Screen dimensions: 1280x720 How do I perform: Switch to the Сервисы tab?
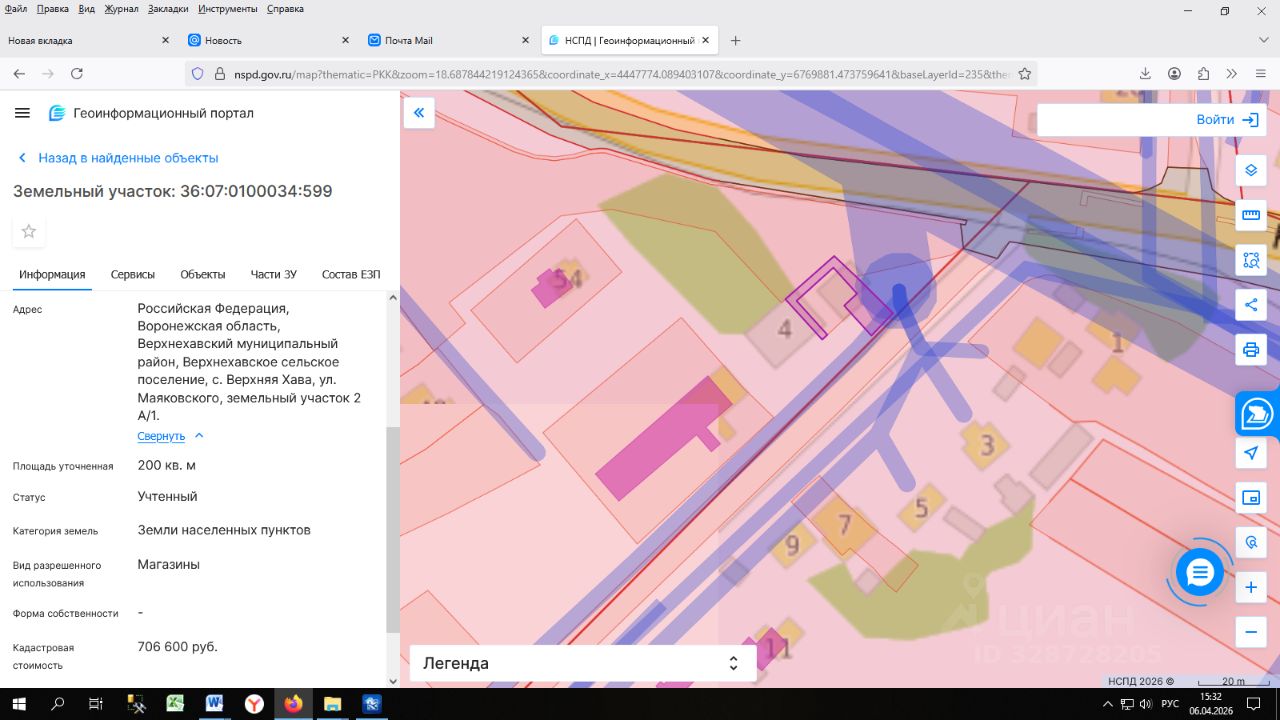132,274
